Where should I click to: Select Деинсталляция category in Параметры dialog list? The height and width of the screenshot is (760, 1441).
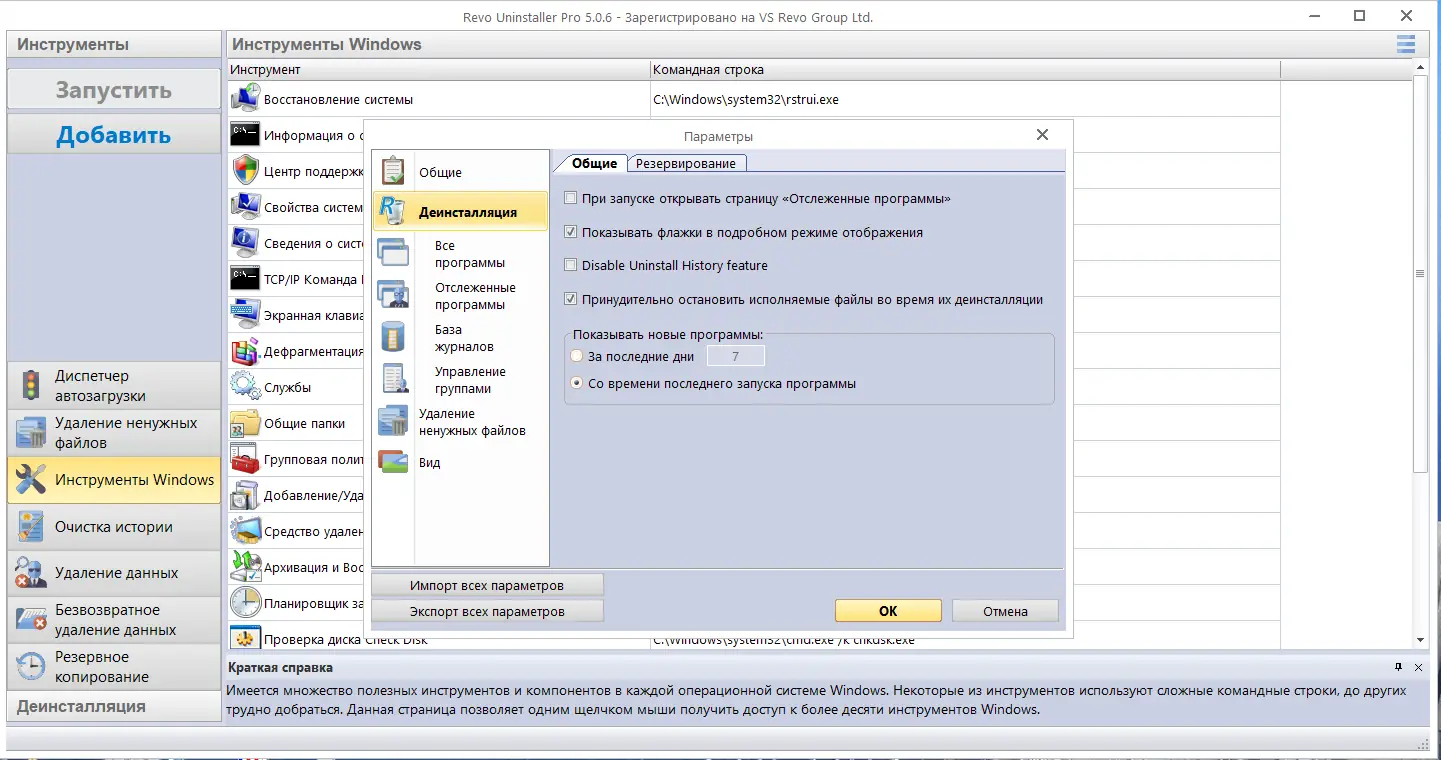point(460,212)
